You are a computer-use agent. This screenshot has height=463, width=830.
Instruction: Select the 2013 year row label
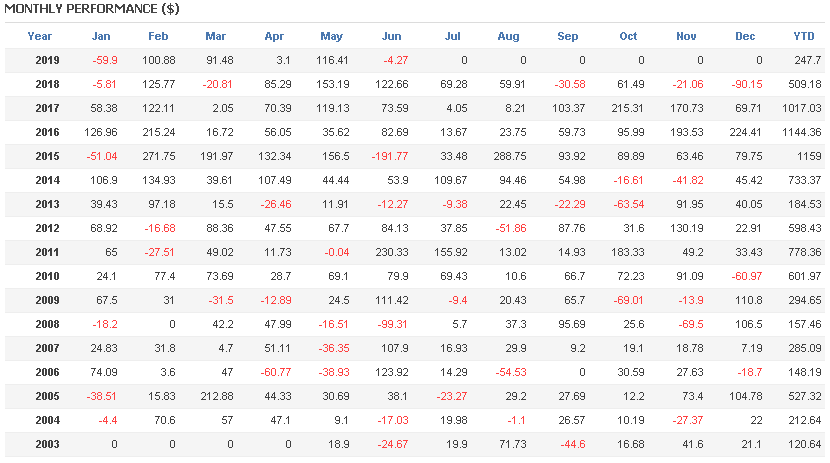coord(47,204)
